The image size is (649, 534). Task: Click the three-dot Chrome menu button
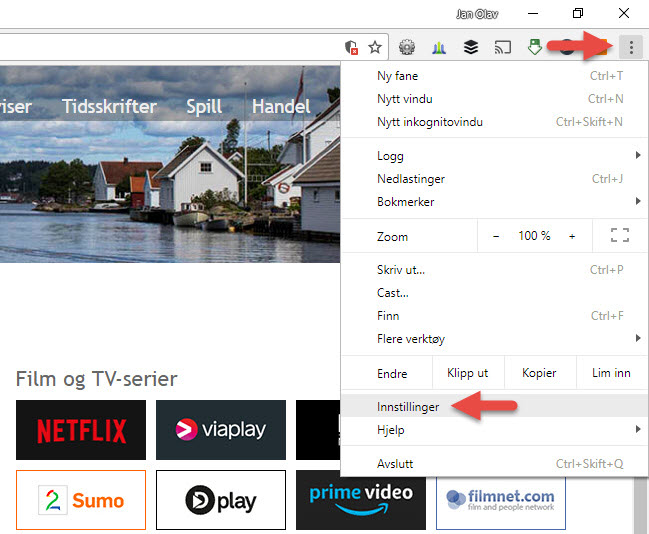click(x=631, y=46)
